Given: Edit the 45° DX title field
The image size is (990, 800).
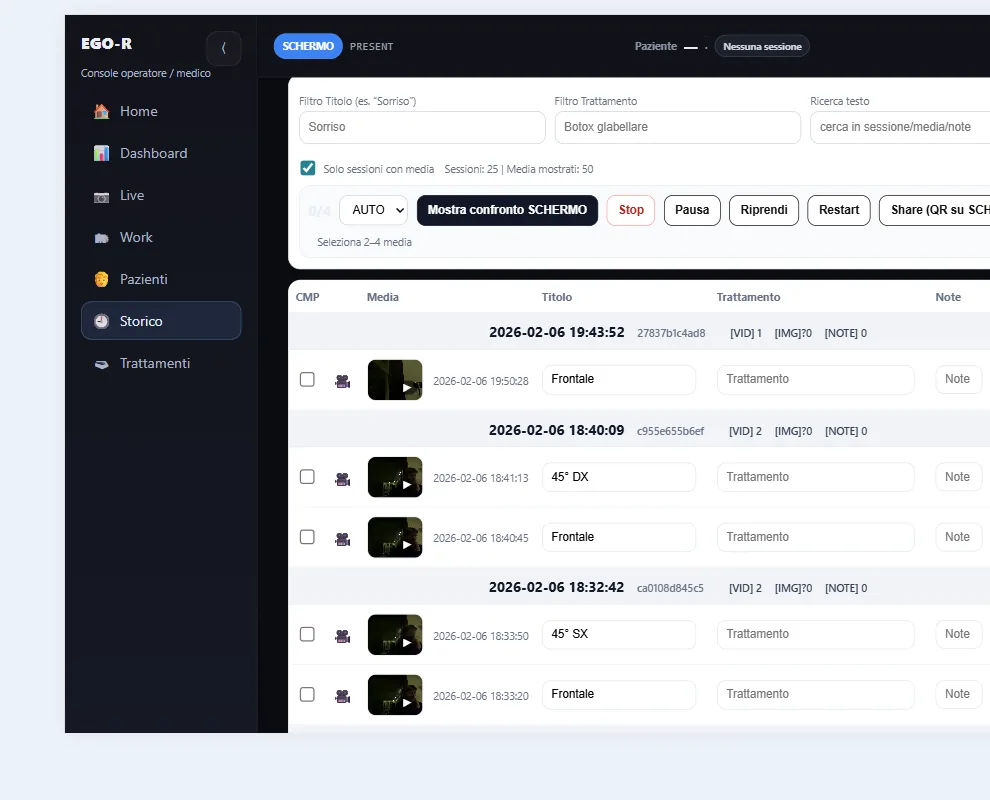Looking at the screenshot, I should [619, 477].
